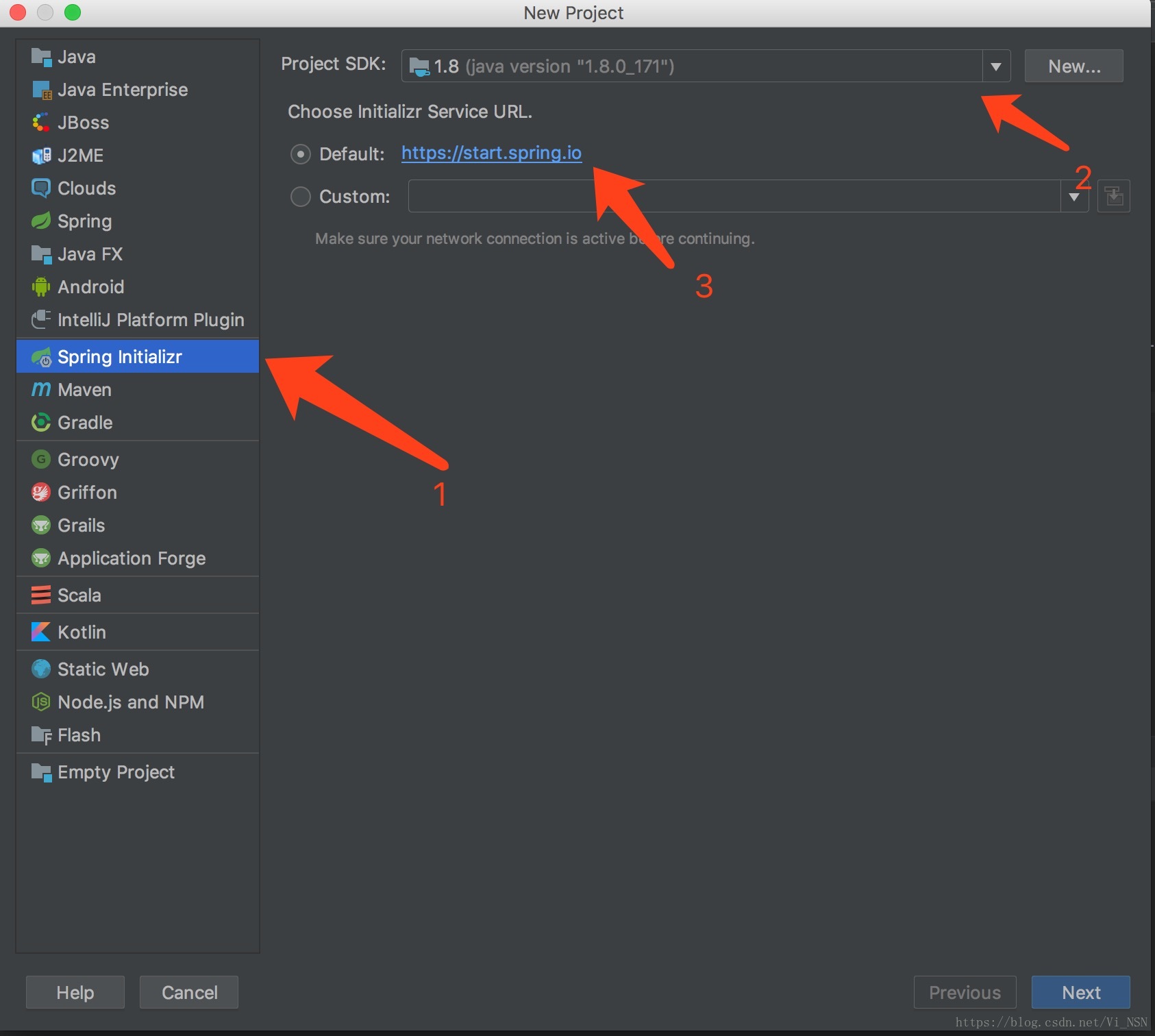Select the "Android" row text
The height and width of the screenshot is (1036, 1155).
point(90,287)
